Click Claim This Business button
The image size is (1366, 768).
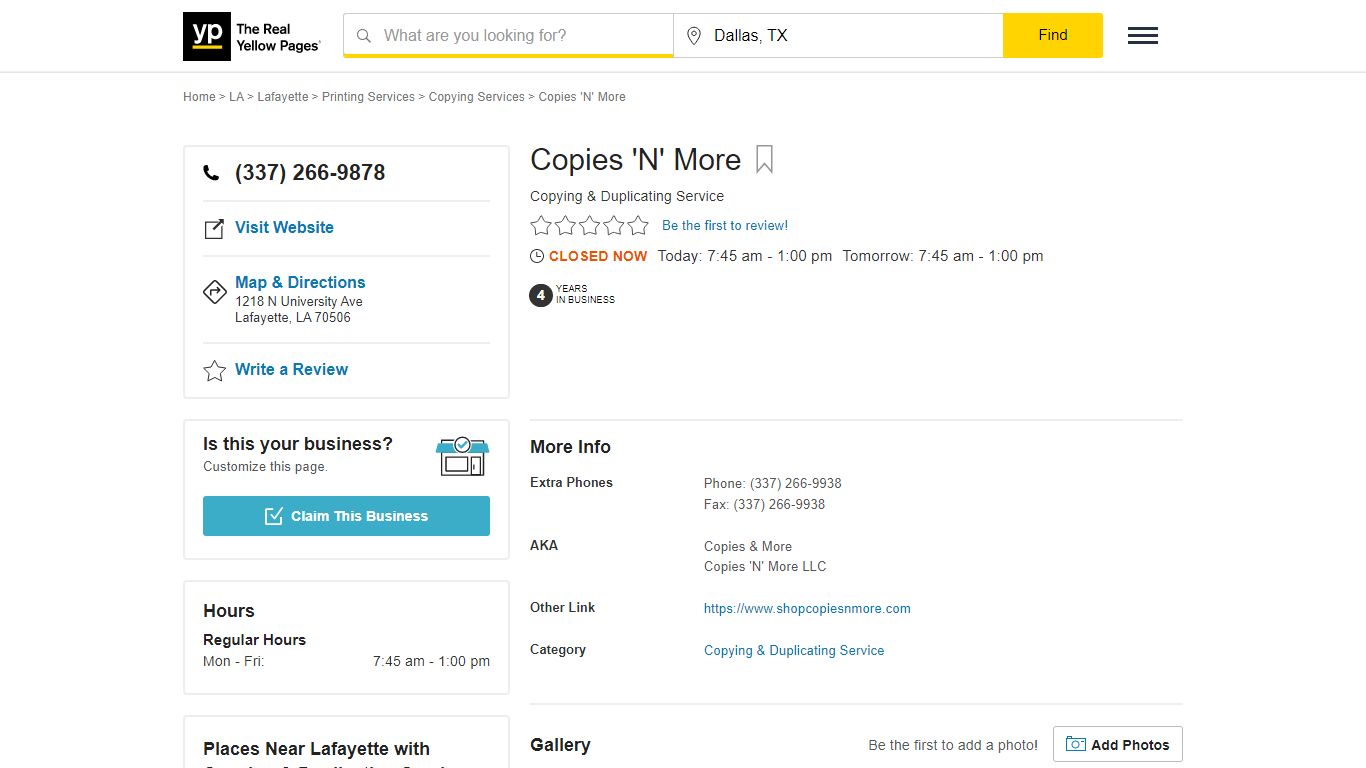point(346,516)
